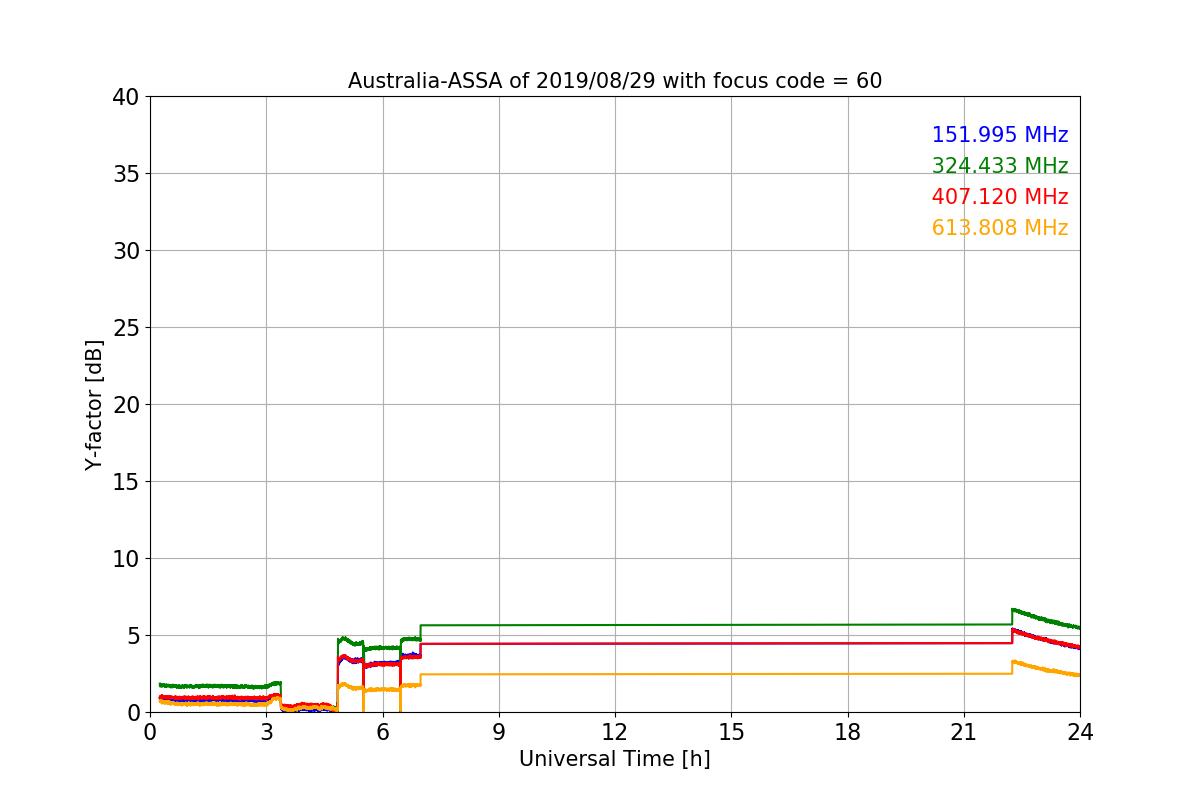Select the 407.120 MHz legend label
1200x800 pixels.
tap(1000, 197)
